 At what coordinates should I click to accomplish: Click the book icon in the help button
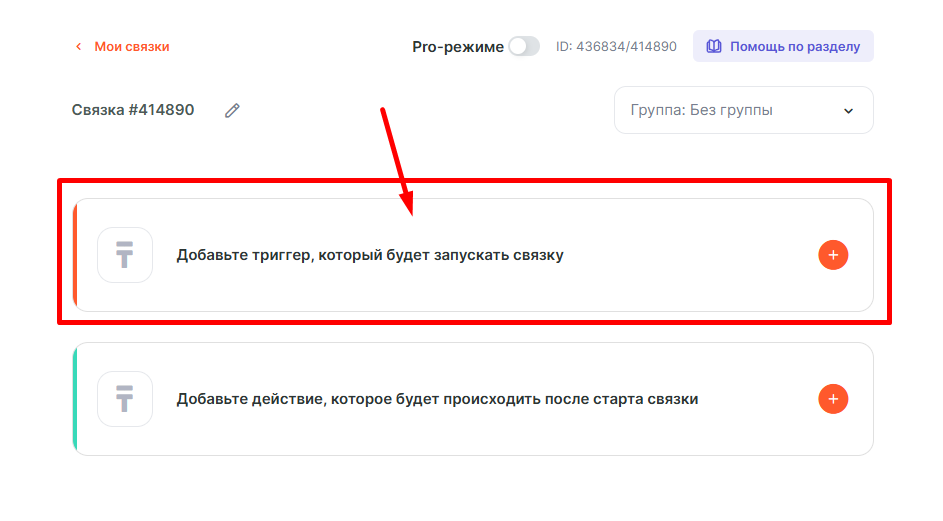[x=714, y=47]
